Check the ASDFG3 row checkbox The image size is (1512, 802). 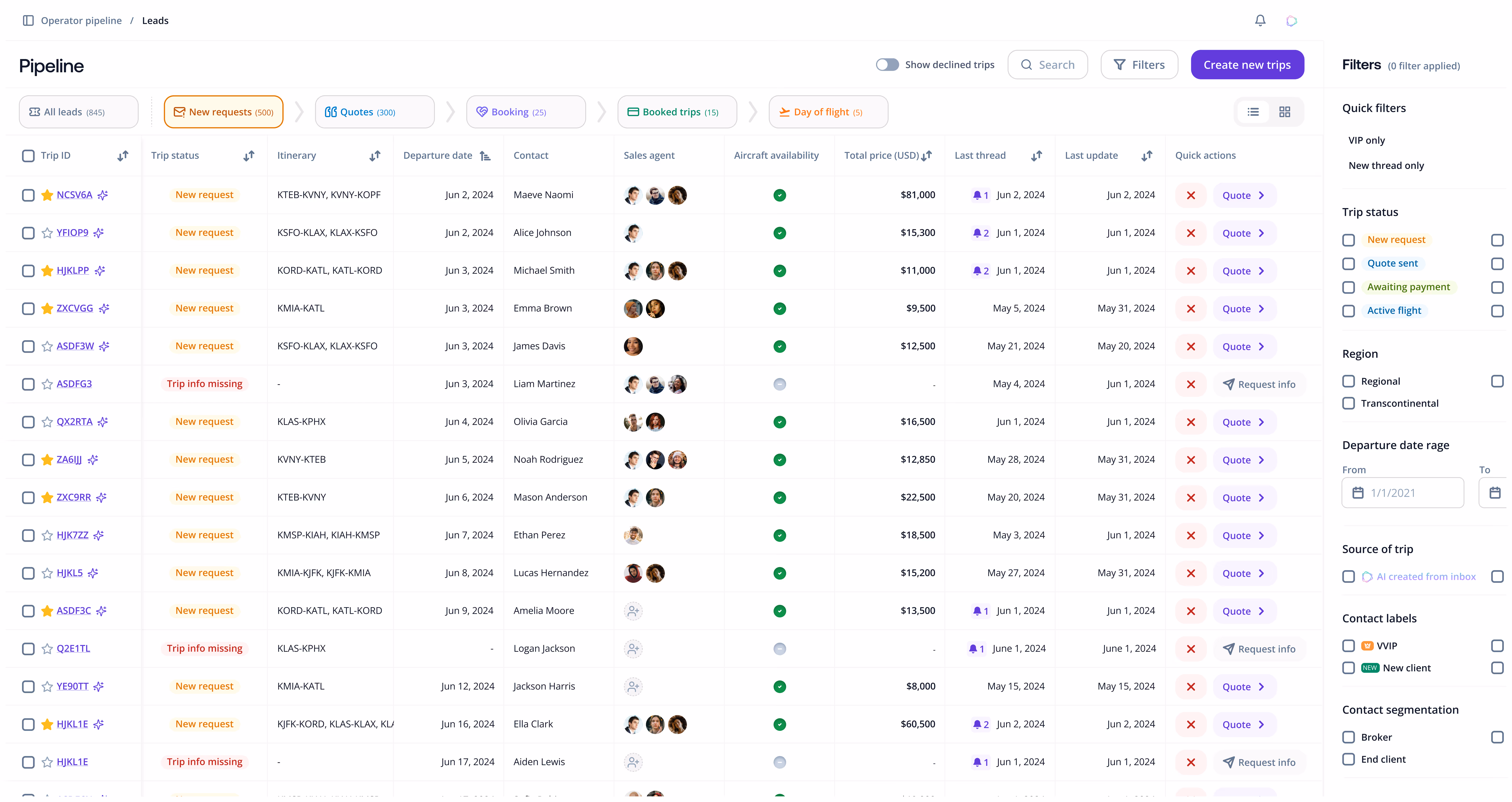pyautogui.click(x=28, y=384)
